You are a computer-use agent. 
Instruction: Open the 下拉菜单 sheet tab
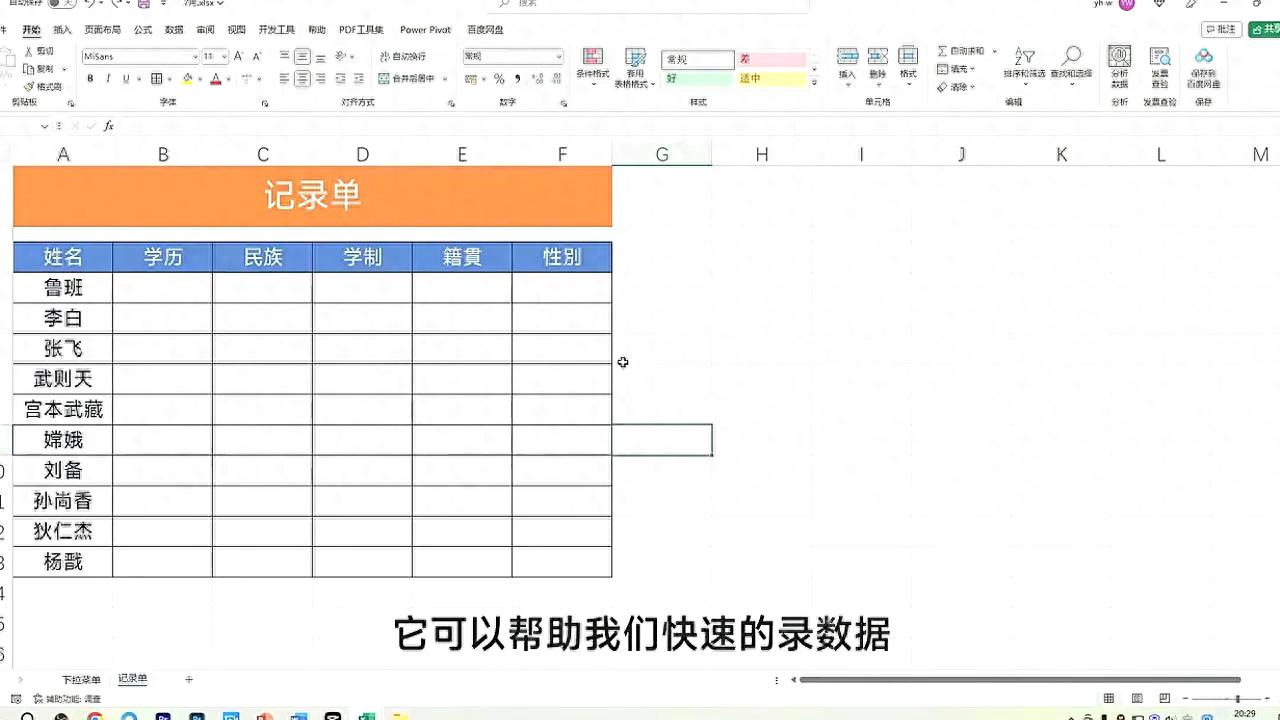pos(80,679)
